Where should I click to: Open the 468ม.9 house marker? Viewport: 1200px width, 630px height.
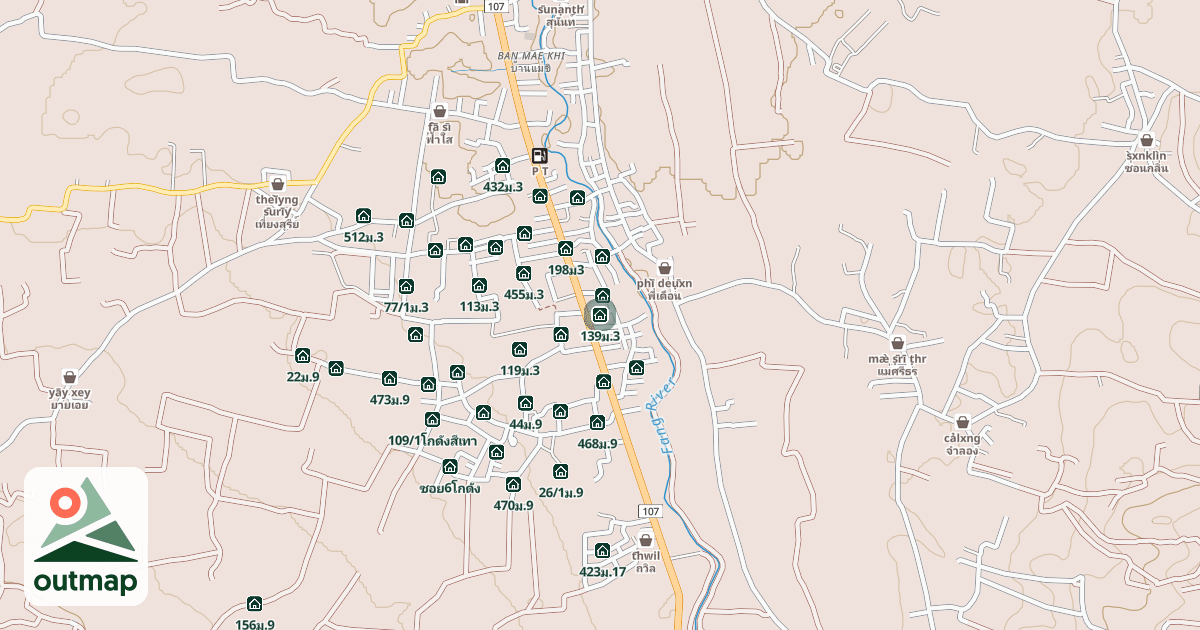click(x=597, y=422)
